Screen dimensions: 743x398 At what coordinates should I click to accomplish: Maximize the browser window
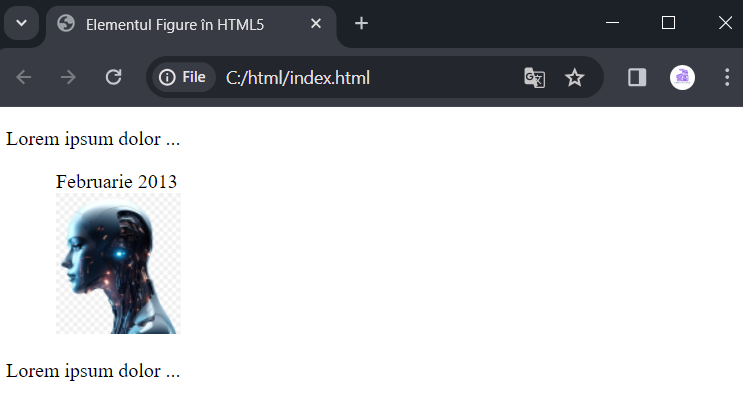click(x=668, y=23)
